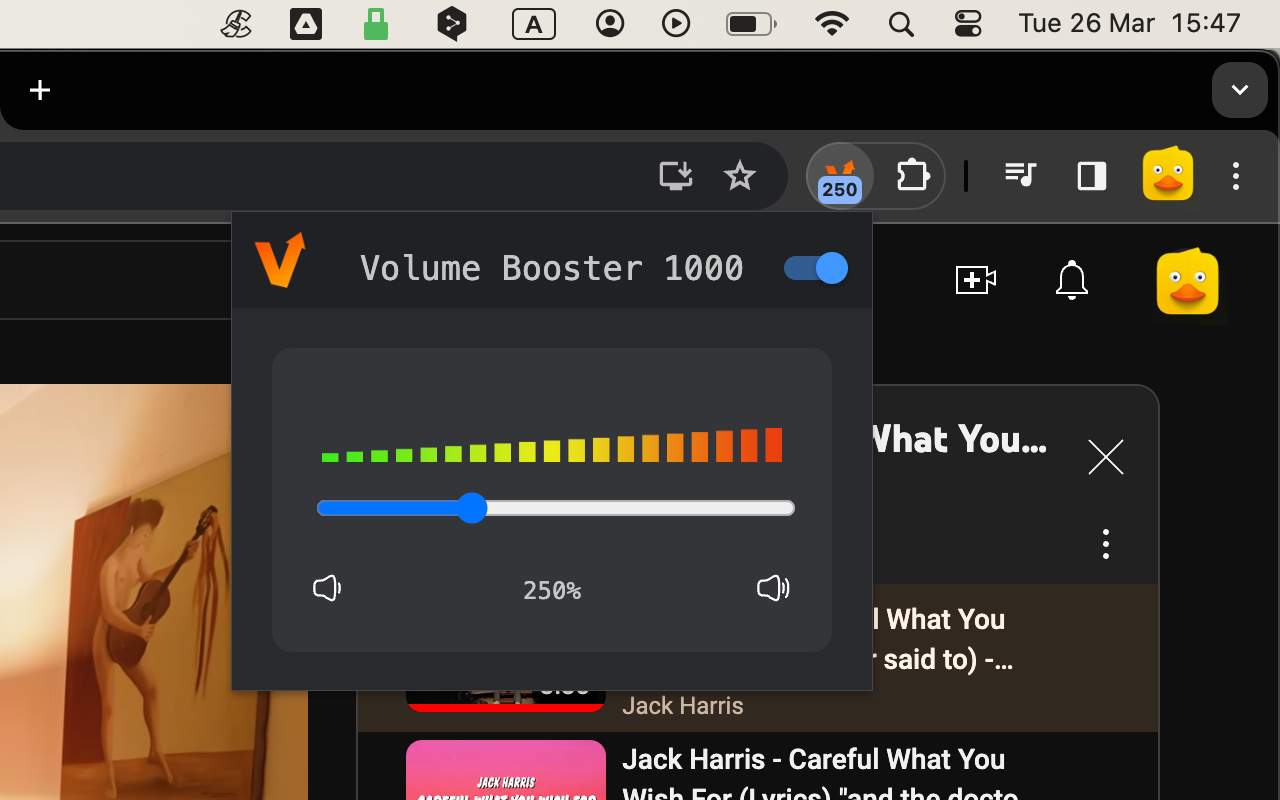The height and width of the screenshot is (800, 1280).
Task: Click the green lock menu bar icon
Action: tap(376, 24)
